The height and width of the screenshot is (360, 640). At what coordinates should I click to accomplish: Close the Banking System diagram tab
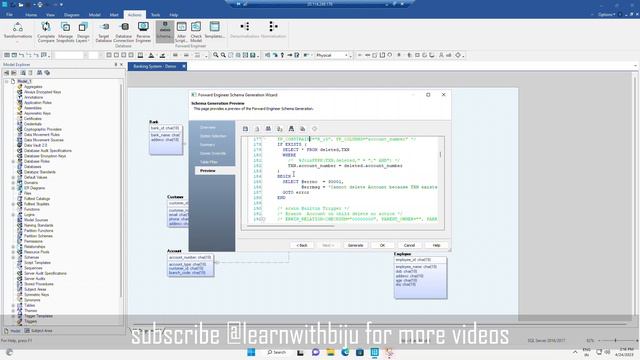(184, 66)
